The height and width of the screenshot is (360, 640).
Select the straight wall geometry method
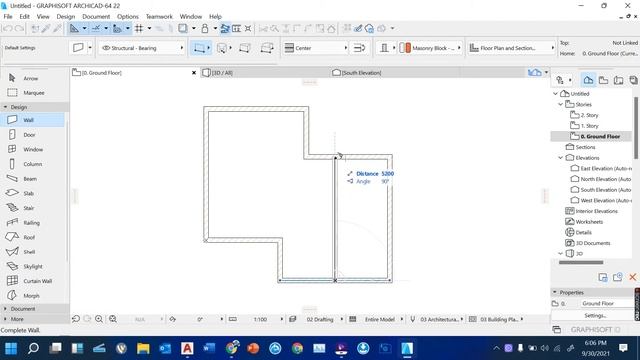199,48
